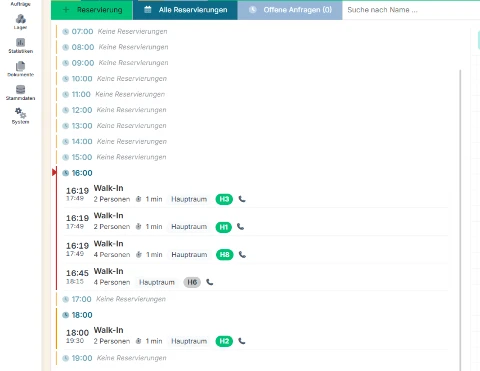This screenshot has height=371, width=480.
Task: Click the phone icon for table H2
Action: click(242, 341)
